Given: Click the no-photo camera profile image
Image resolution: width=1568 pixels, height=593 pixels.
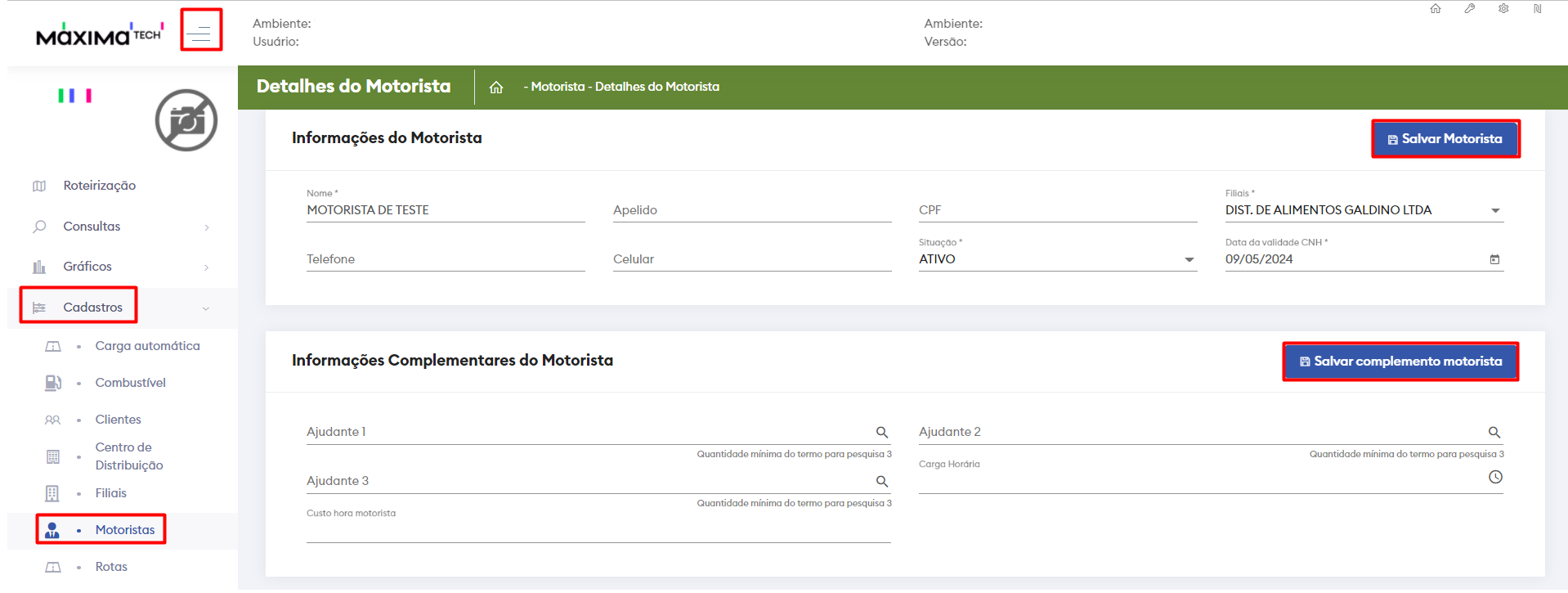Looking at the screenshot, I should click(x=186, y=120).
